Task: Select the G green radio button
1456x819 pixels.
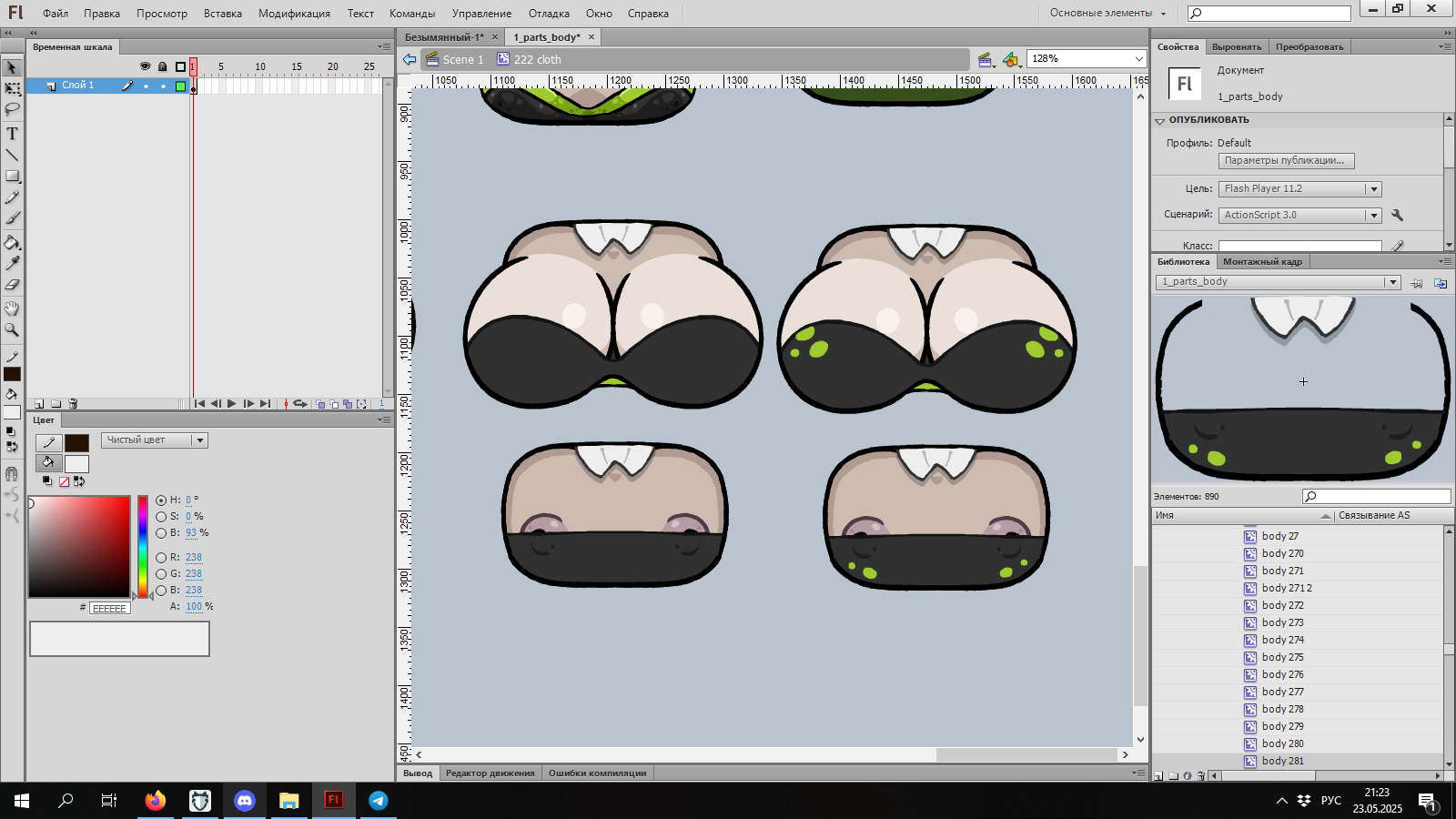Action: [x=161, y=574]
